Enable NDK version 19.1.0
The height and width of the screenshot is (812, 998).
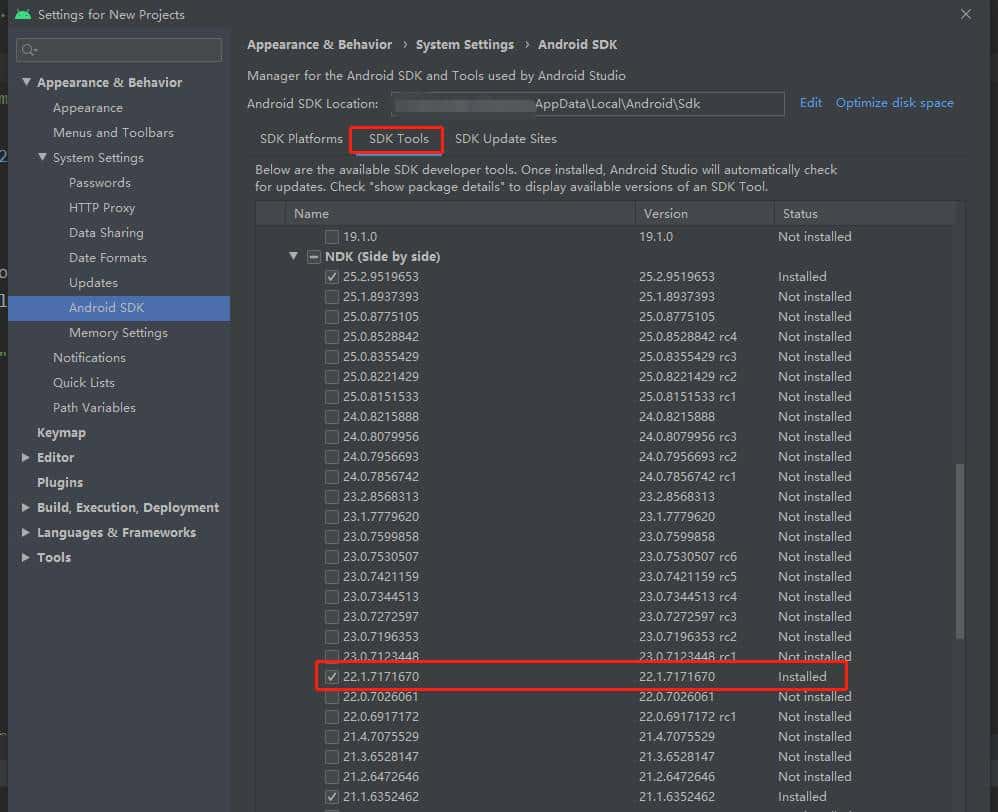click(332, 236)
